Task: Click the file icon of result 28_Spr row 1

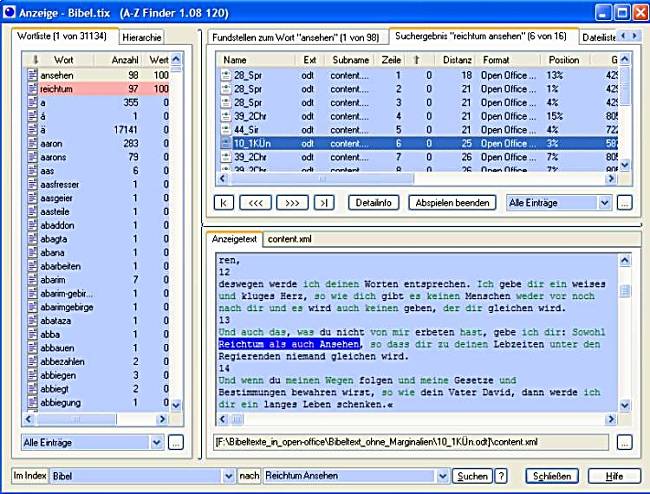Action: [x=226, y=75]
